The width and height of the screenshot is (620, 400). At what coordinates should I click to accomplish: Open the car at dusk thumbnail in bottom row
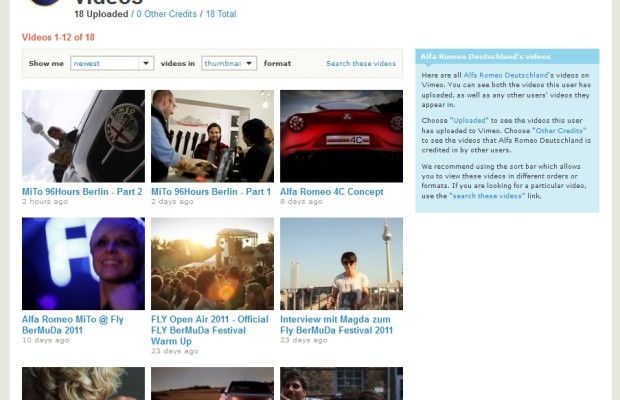[x=212, y=383]
